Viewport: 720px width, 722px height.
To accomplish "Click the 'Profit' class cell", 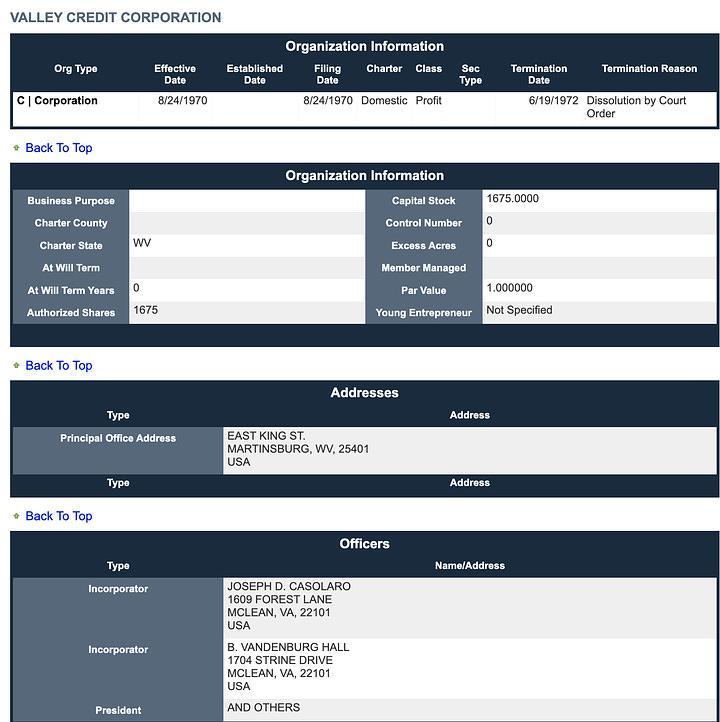I will (428, 100).
